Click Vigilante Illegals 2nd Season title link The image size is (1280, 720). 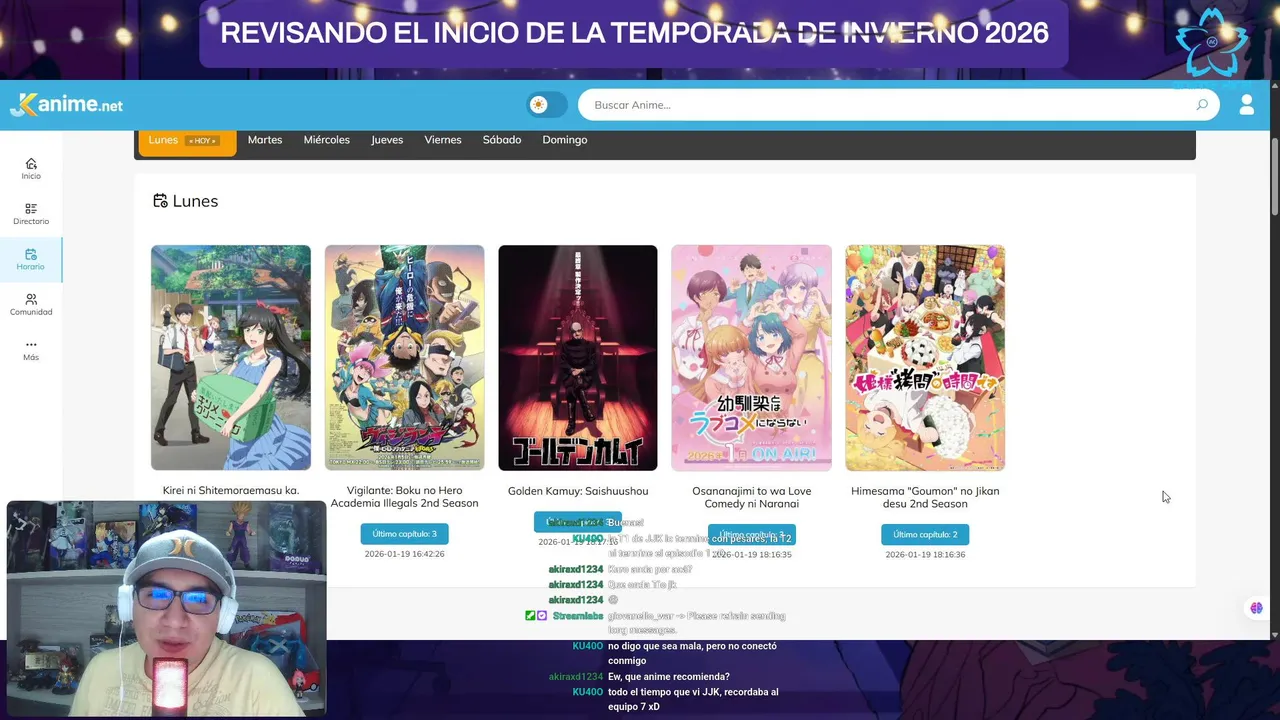[x=405, y=497]
